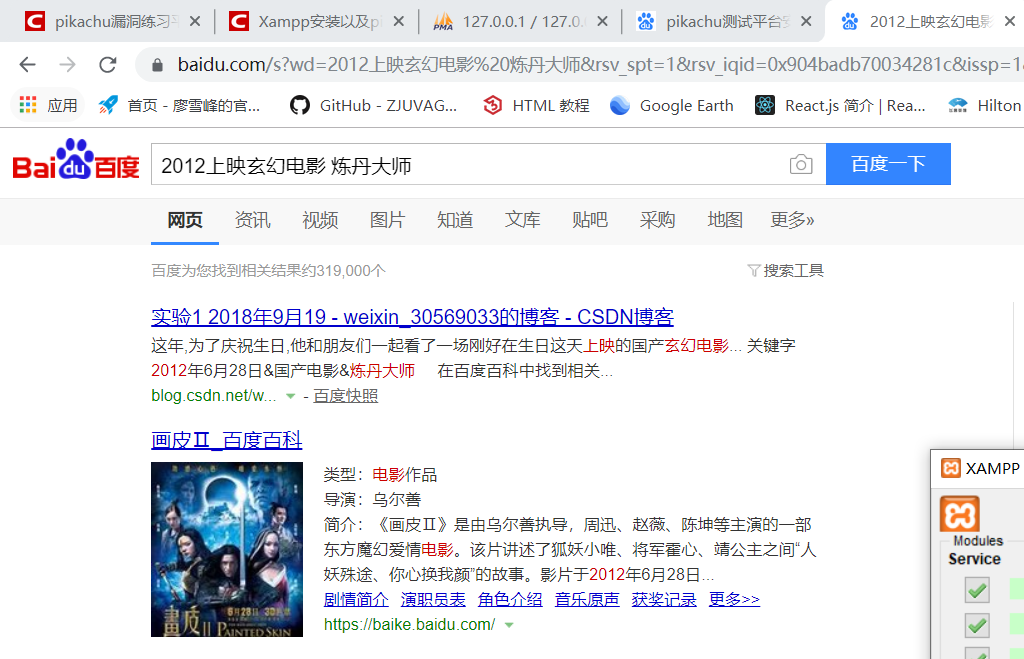Select the 资讯 search category
1024x659 pixels.
pyautogui.click(x=252, y=220)
